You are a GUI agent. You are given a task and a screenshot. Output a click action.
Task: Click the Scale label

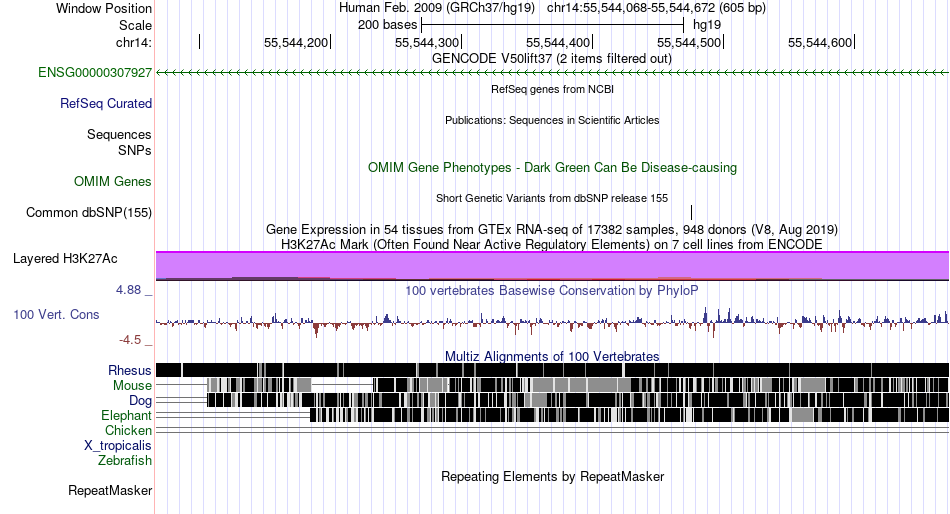click(135, 25)
